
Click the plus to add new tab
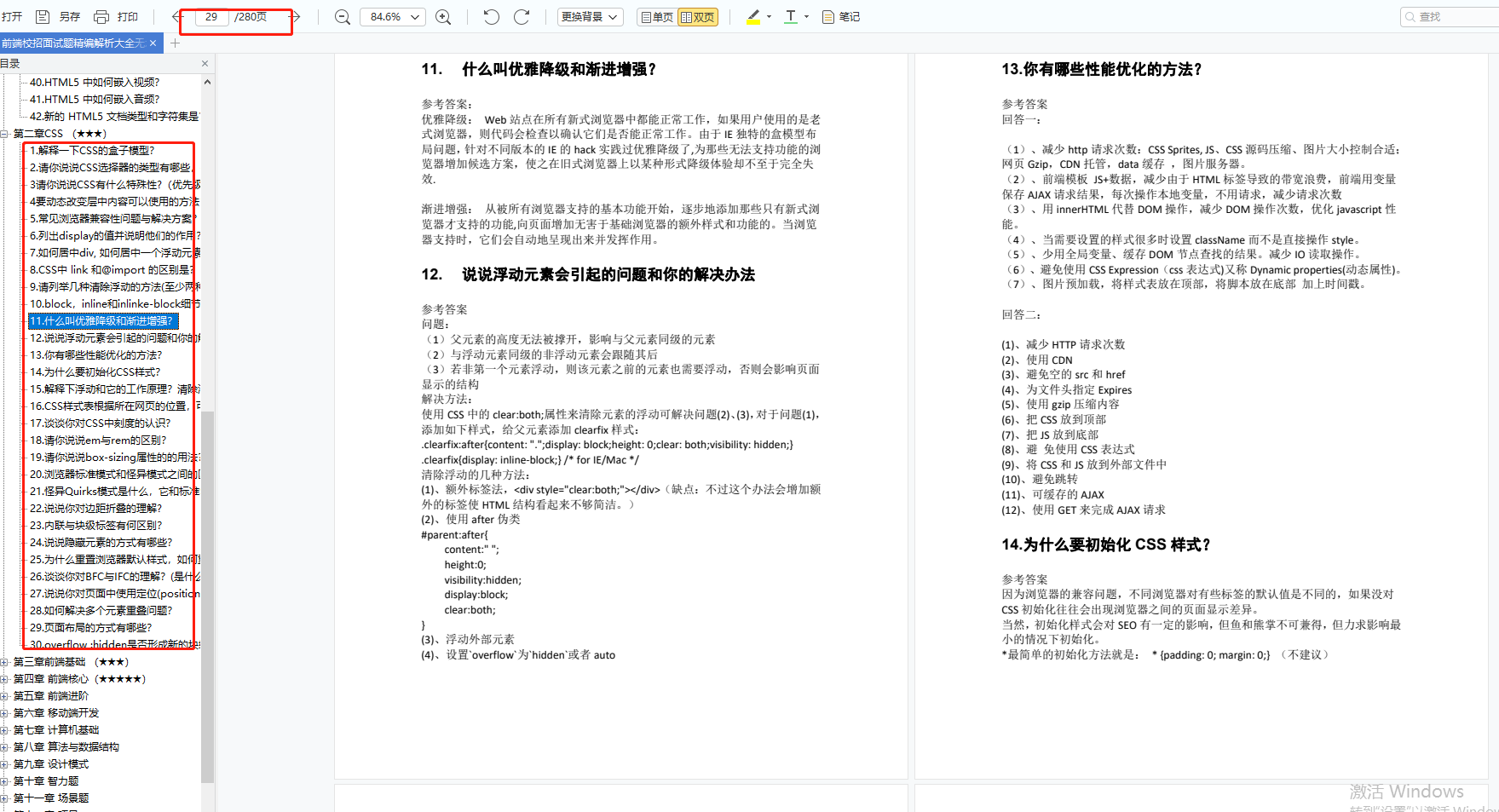(x=176, y=43)
